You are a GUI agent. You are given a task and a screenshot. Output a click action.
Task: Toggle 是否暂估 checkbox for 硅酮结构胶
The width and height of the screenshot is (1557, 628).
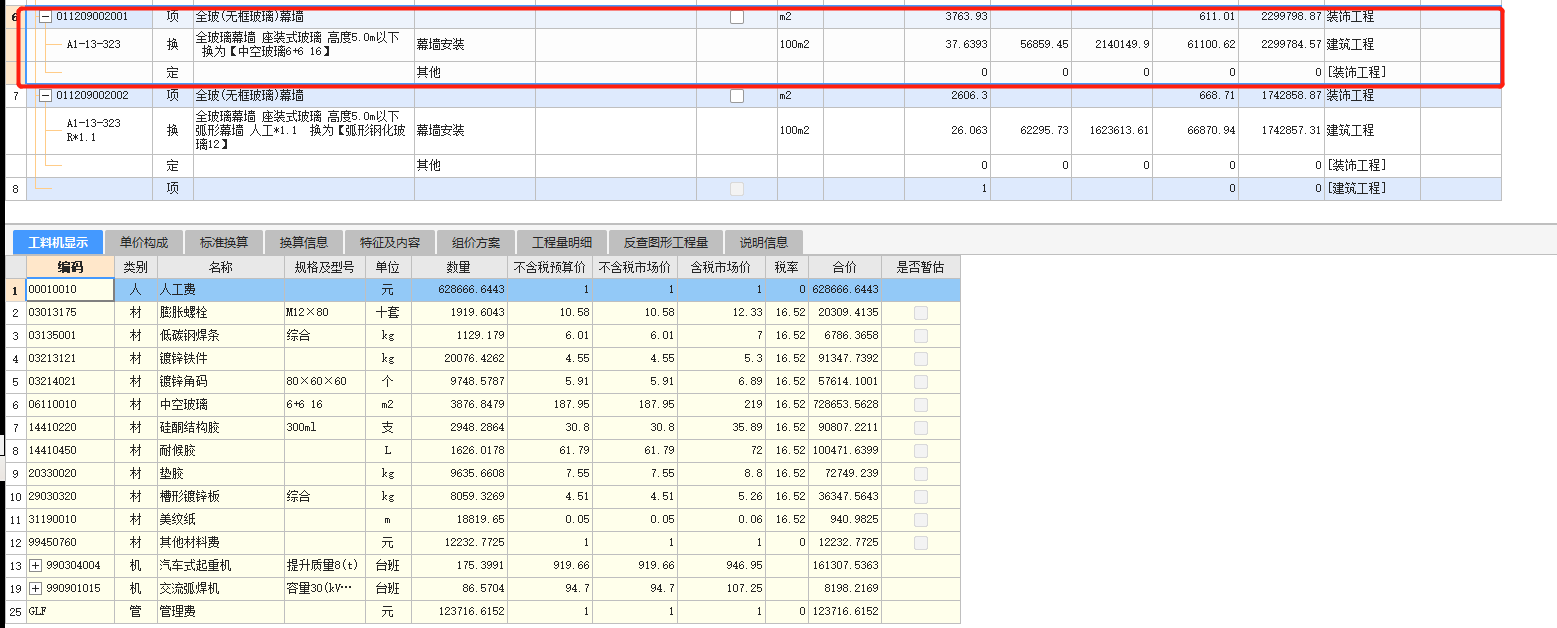920,428
